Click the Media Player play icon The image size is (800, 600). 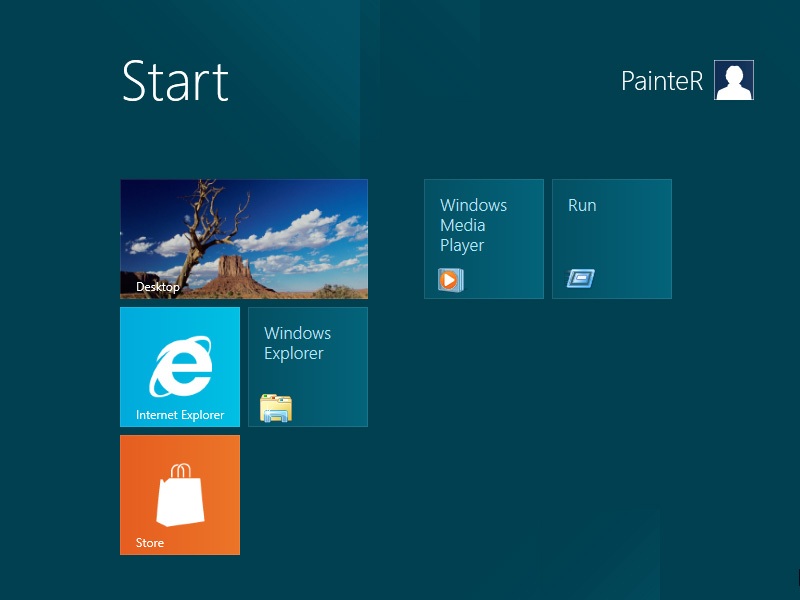(x=451, y=280)
